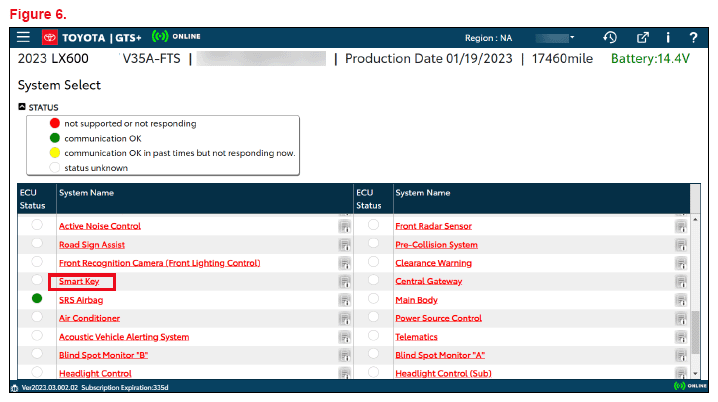Open the Front Radar Sensor system
Screen dimensions: 718x402
click(434, 226)
